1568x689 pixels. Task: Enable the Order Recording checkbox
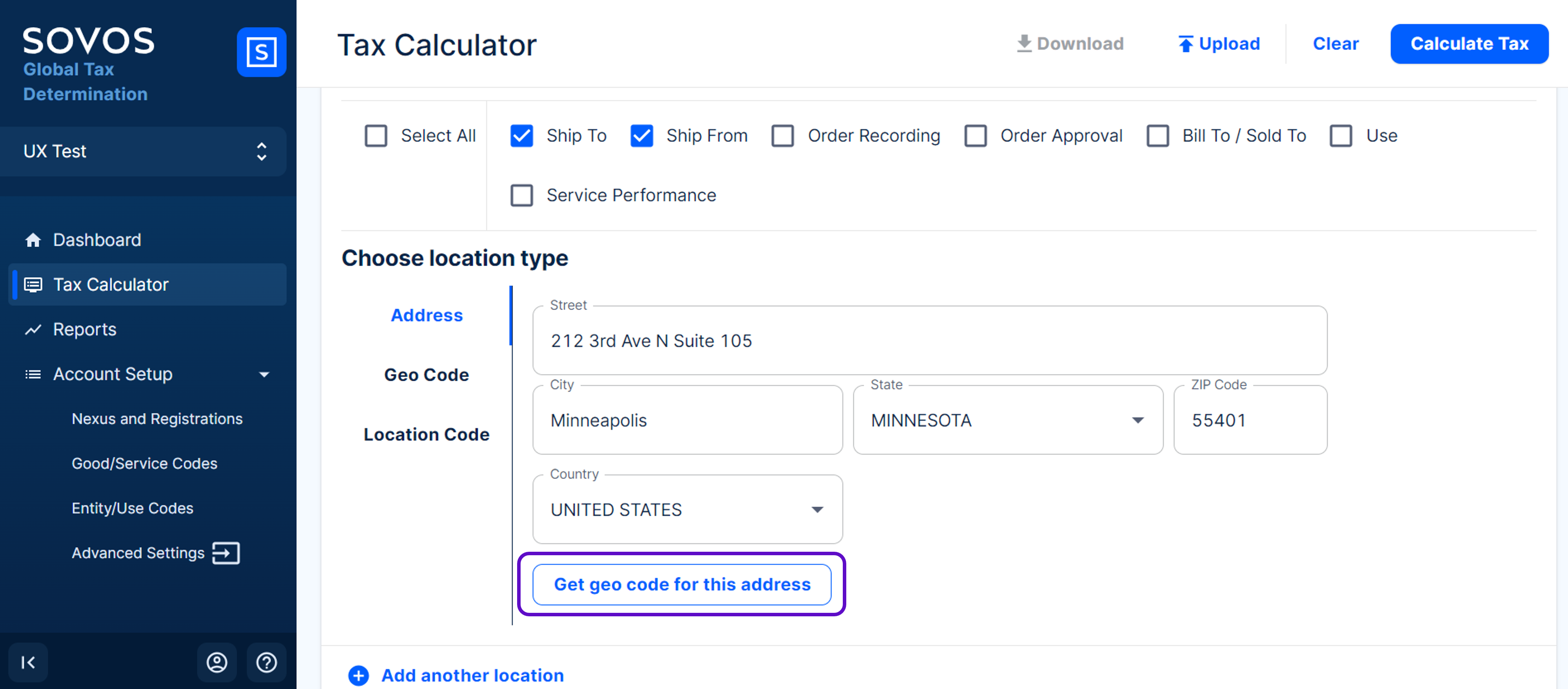pos(783,136)
